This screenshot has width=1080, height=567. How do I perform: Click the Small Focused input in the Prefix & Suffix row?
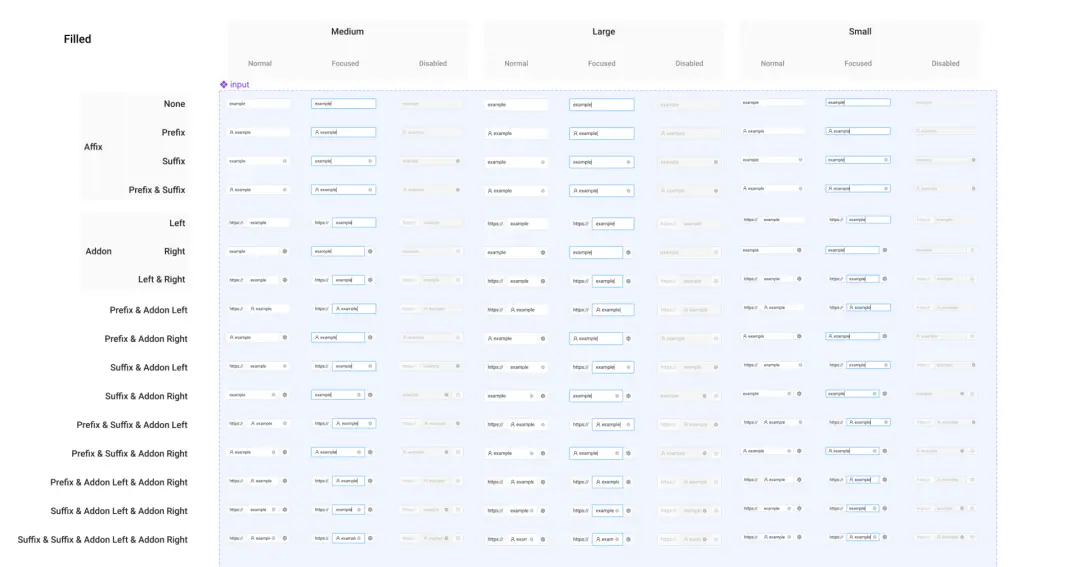coord(858,189)
